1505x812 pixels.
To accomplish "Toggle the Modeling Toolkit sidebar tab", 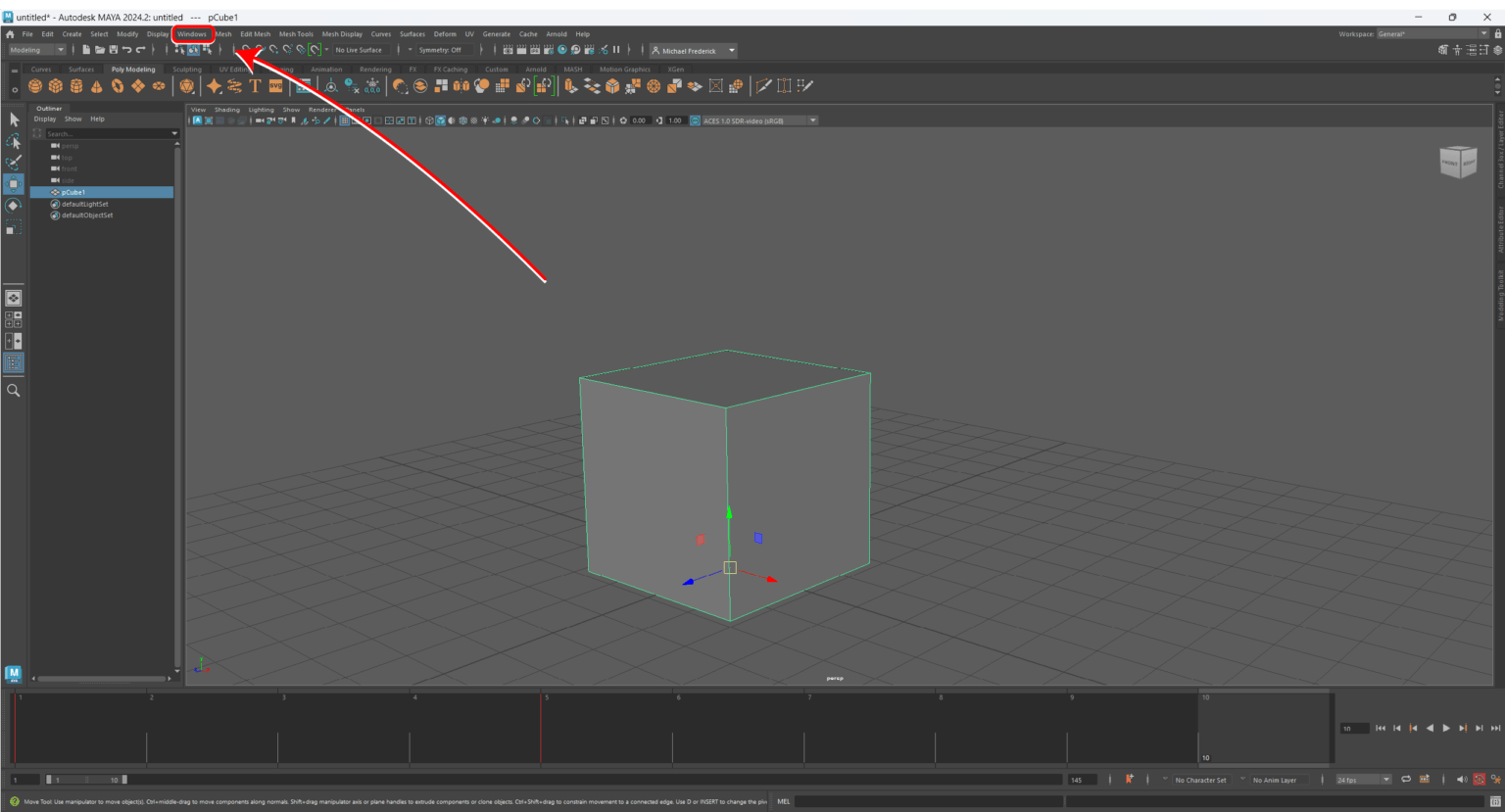I will pos(1500,295).
